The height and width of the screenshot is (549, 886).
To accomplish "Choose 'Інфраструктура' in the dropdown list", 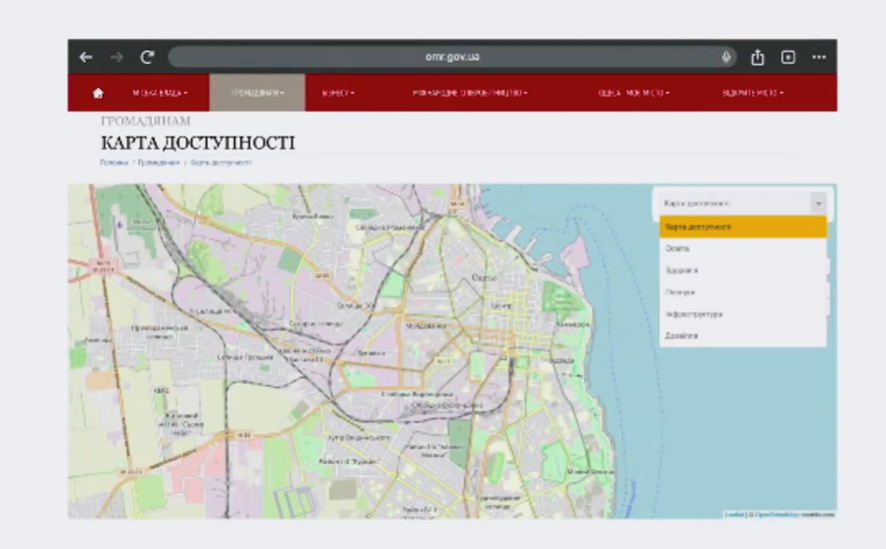I will coord(694,314).
